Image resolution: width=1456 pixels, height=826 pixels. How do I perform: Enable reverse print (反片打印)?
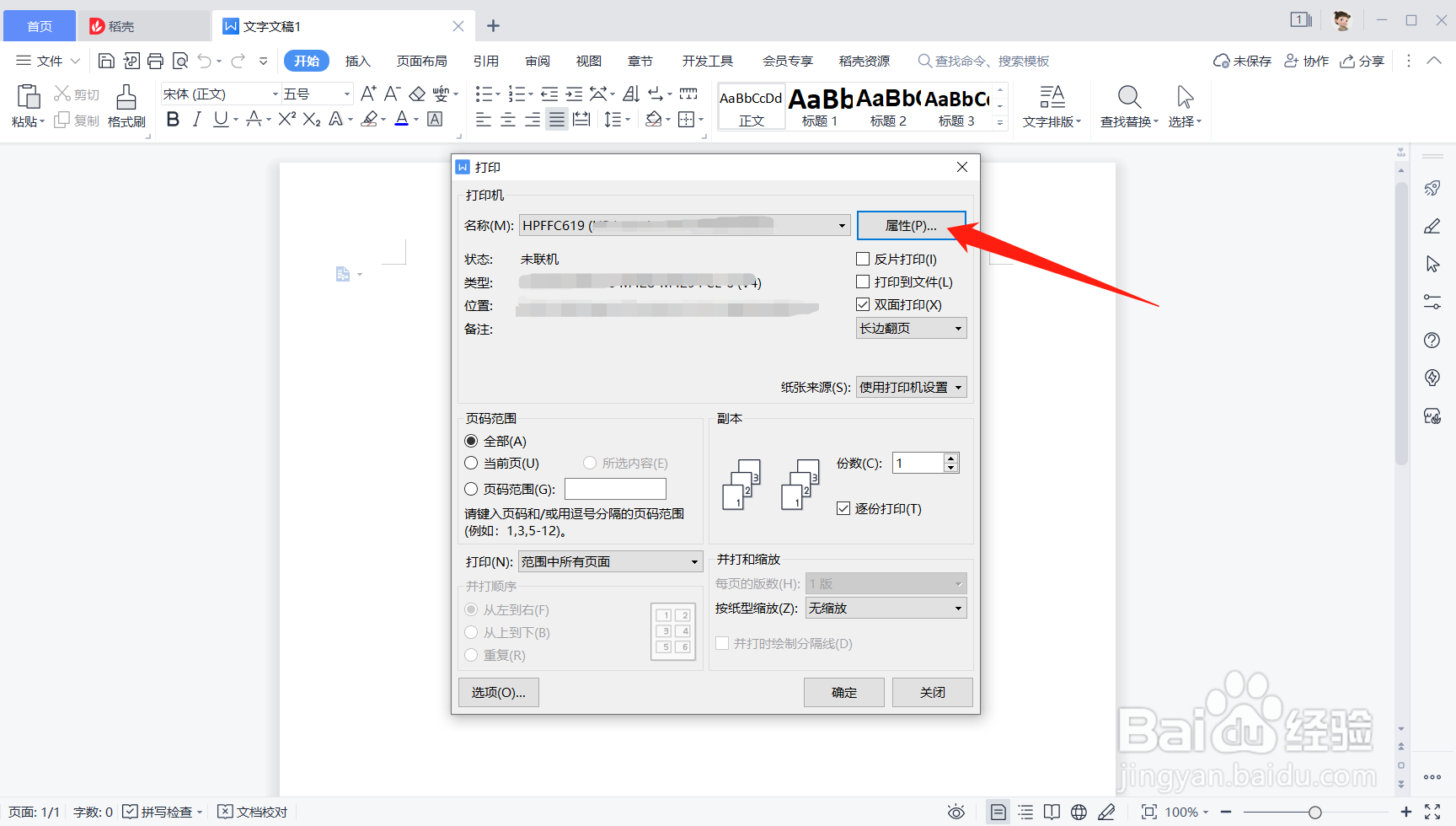tap(863, 258)
